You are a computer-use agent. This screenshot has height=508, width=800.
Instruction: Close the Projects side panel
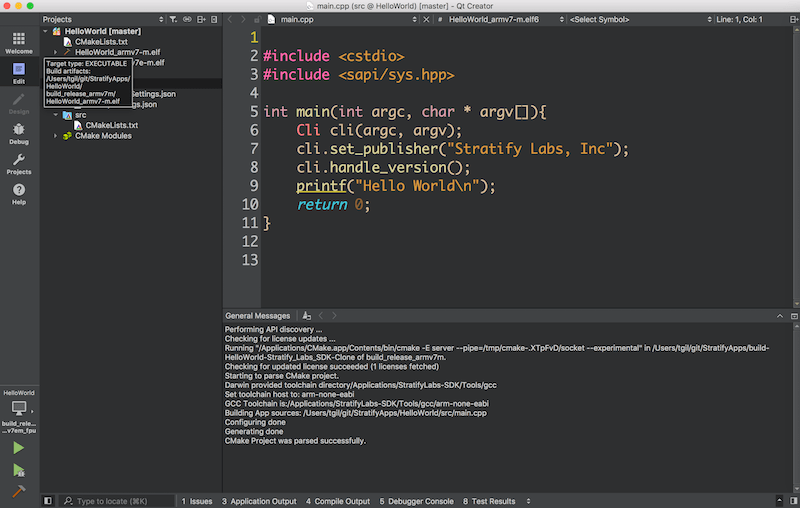pyautogui.click(x=214, y=19)
